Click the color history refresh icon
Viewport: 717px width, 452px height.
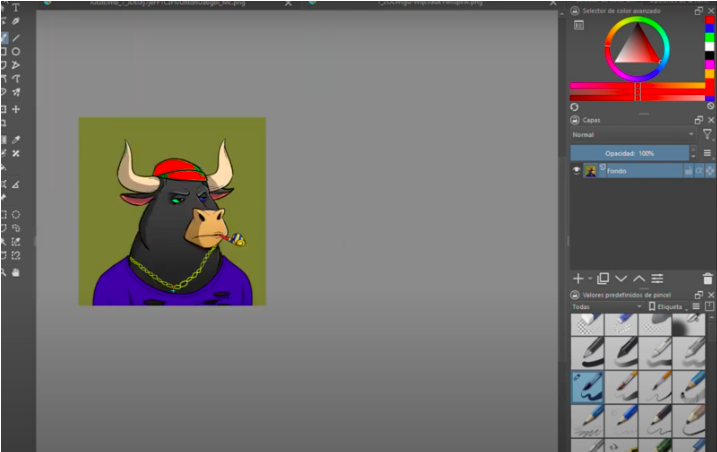(574, 107)
